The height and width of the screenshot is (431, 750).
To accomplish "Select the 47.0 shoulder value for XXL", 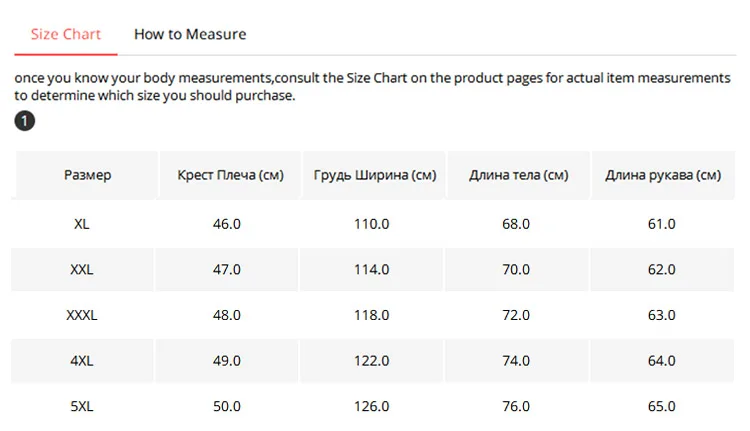I will (x=227, y=269).
